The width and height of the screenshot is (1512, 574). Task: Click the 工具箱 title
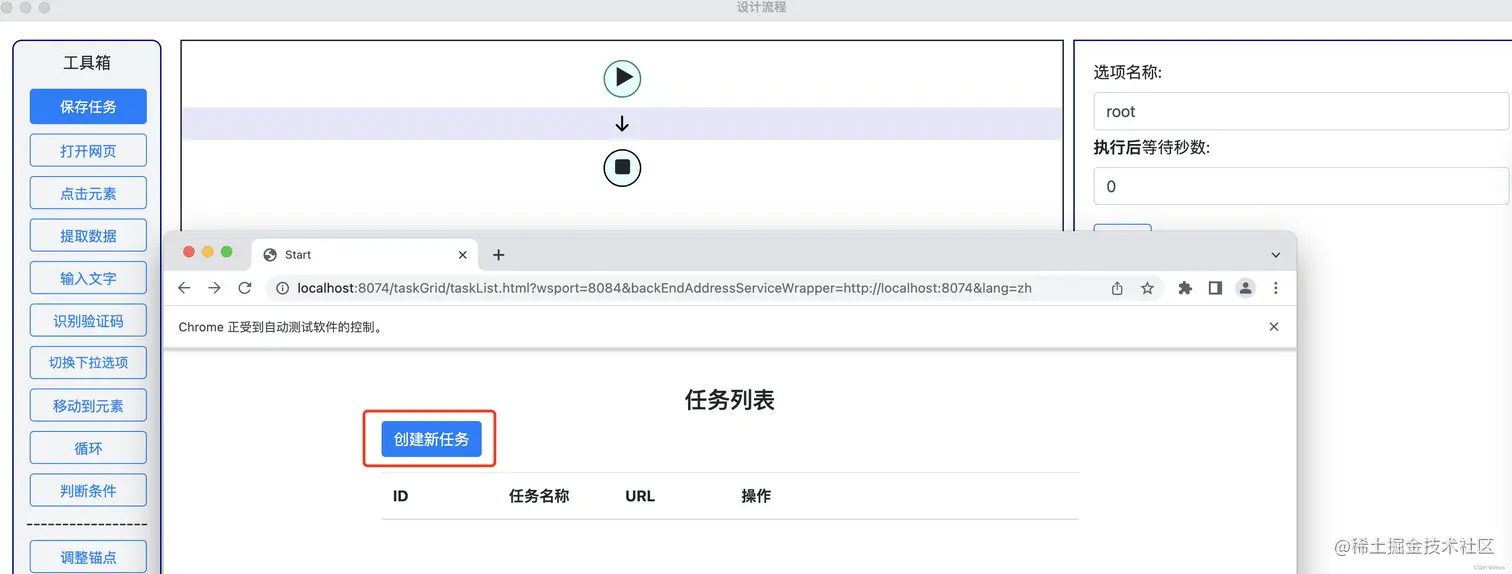click(87, 63)
